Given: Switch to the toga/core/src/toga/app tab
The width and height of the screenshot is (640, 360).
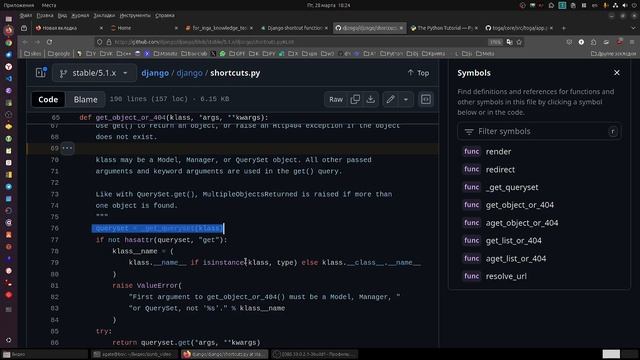Looking at the screenshot, I should pos(518,28).
